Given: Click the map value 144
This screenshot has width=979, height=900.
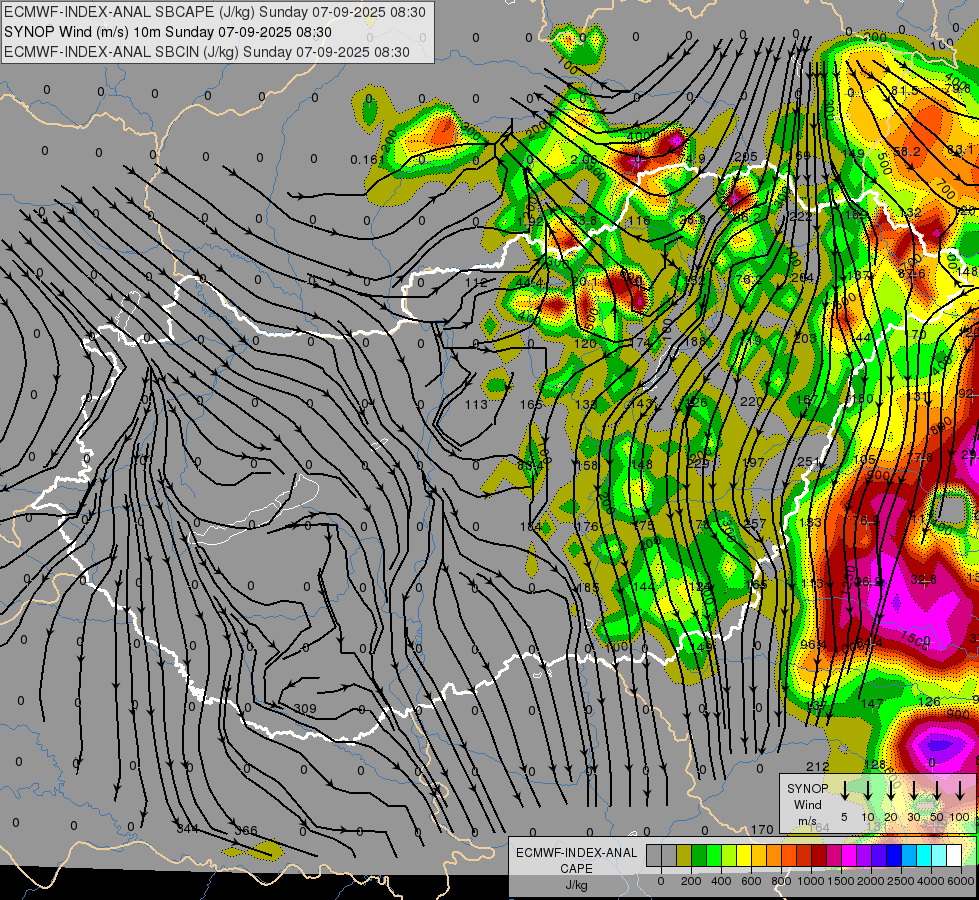Looking at the screenshot, I should coord(644,586).
